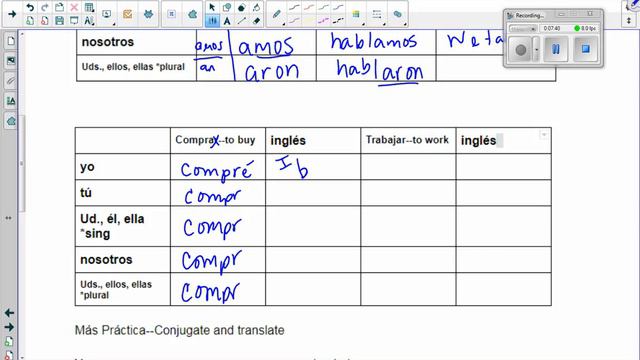The height and width of the screenshot is (360, 640).
Task: Open a file with the folder icon
Action: coord(59,7)
